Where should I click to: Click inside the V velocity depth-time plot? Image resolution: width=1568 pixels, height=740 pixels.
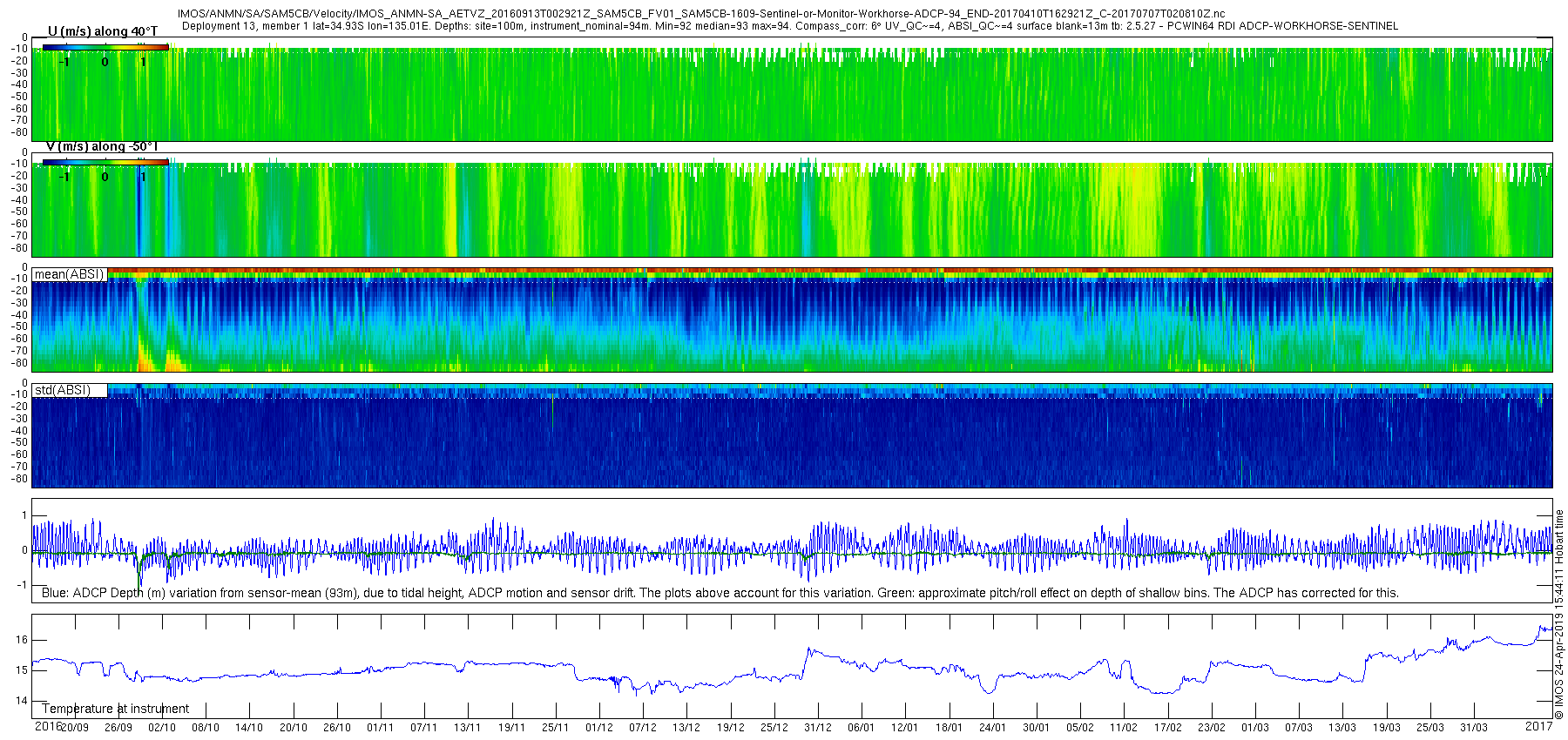[x=792, y=205]
